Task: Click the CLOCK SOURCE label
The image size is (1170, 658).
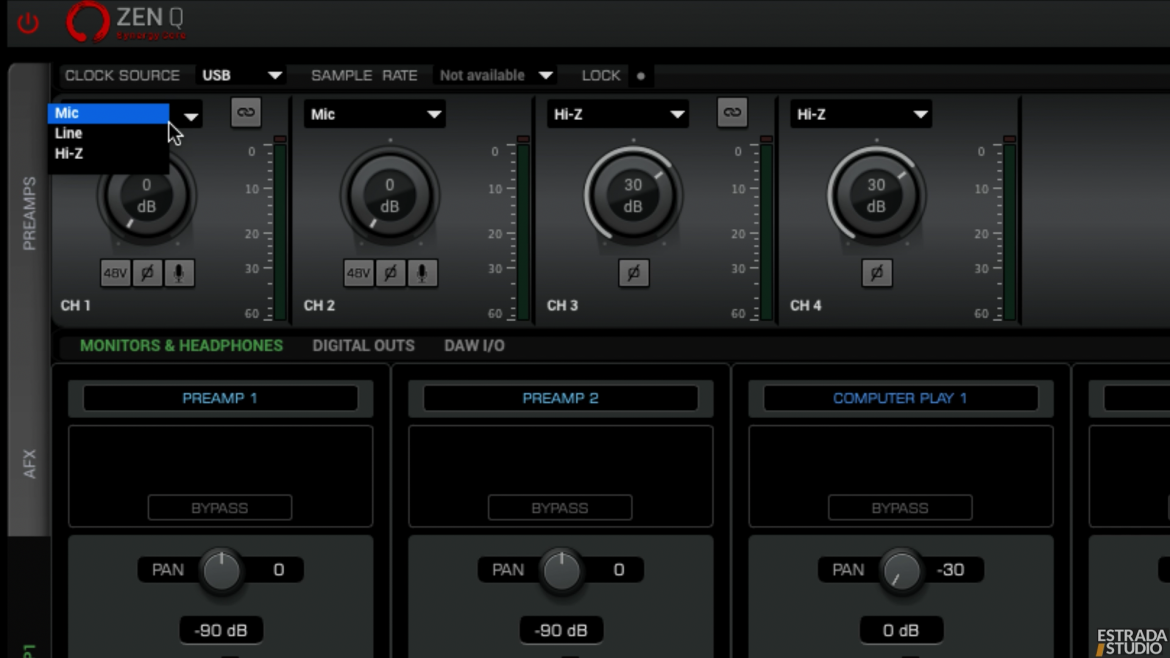Action: tap(122, 75)
